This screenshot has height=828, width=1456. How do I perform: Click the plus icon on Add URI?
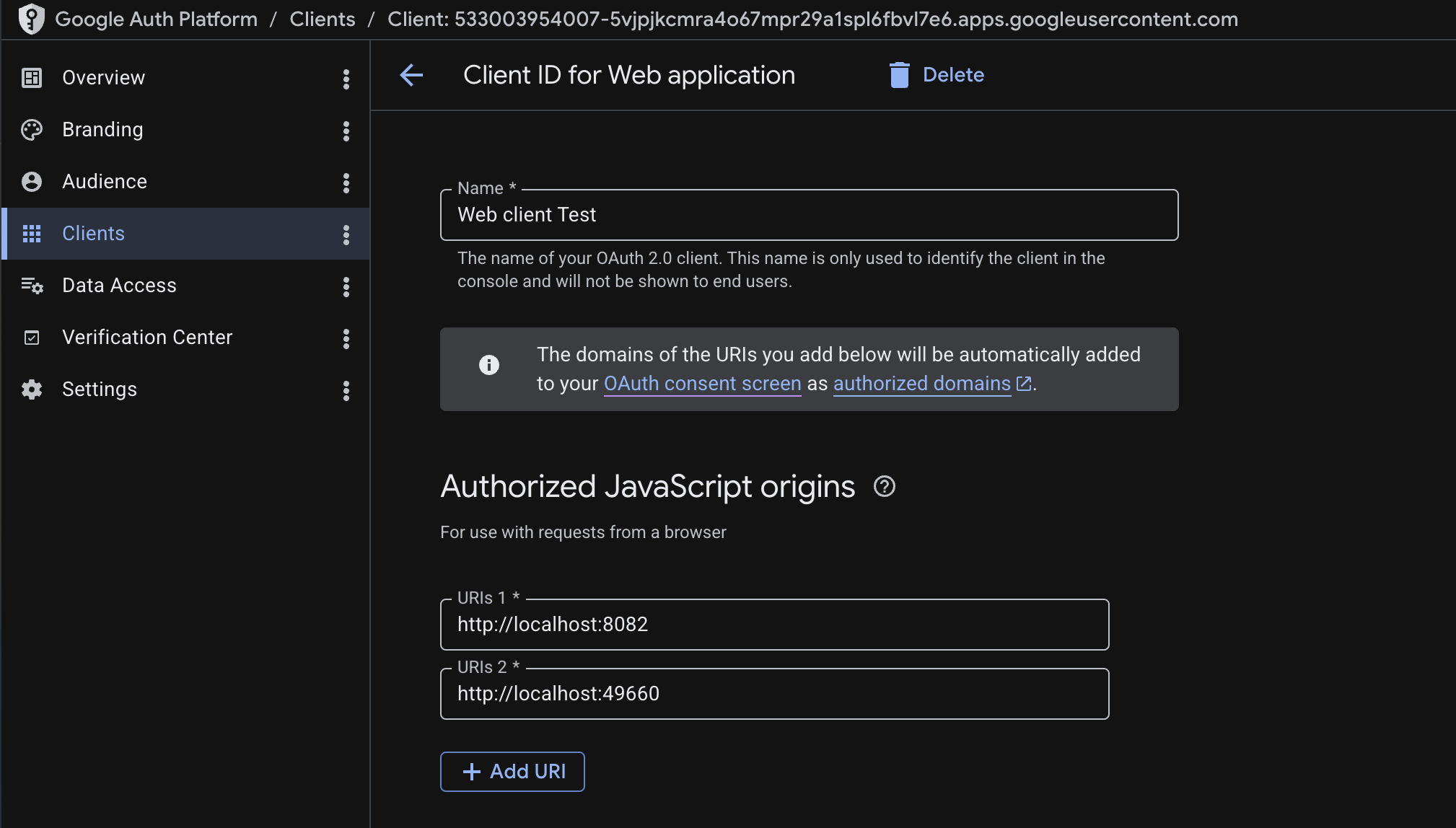pos(472,772)
